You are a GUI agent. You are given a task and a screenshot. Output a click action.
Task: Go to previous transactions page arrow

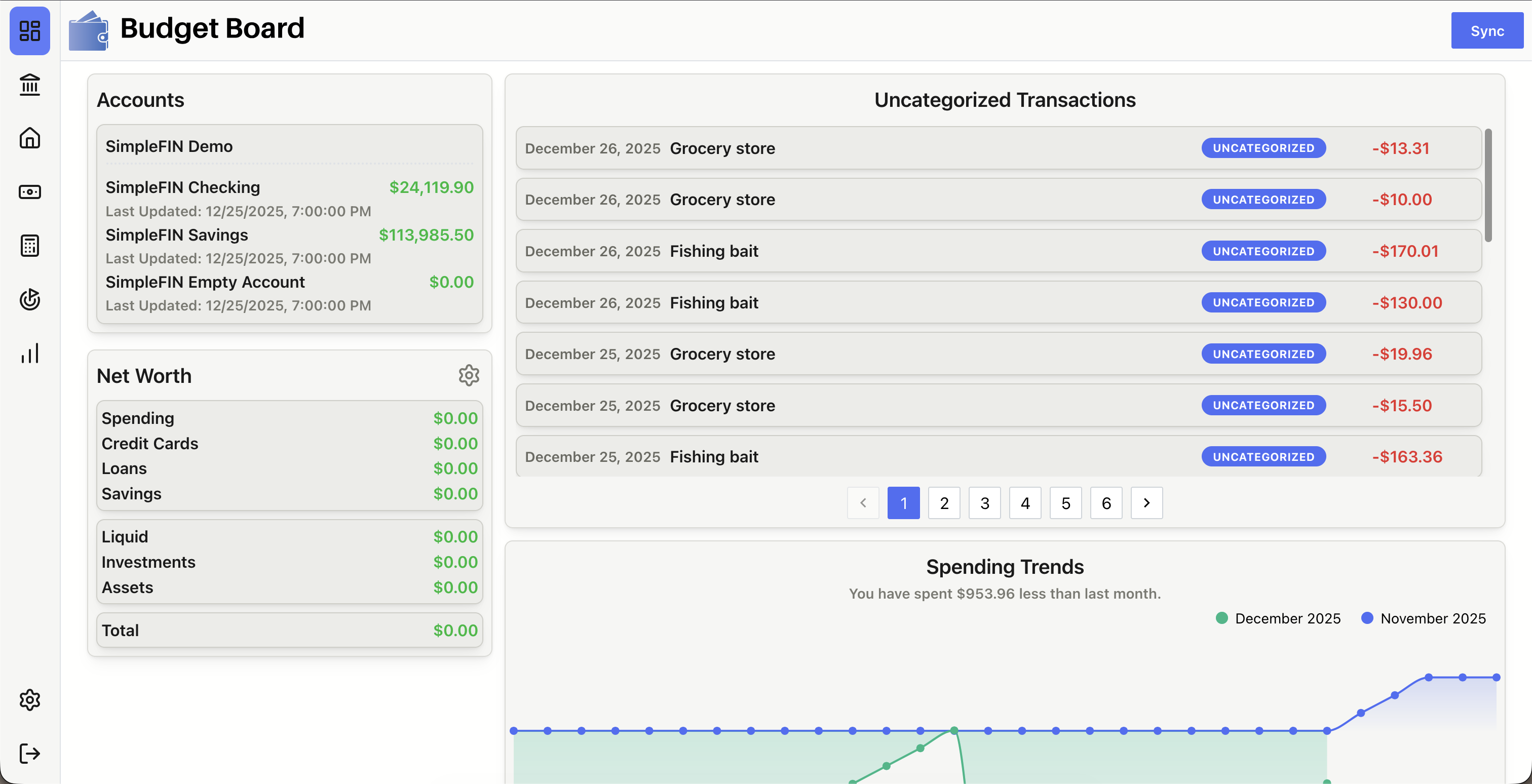point(863,503)
